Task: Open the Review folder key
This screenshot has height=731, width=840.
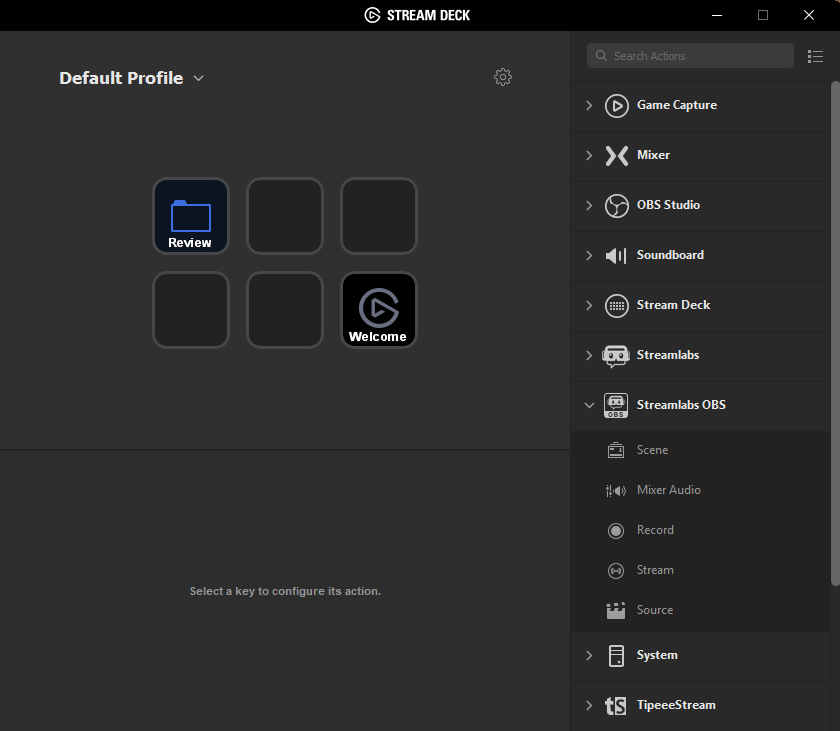Action: 191,216
